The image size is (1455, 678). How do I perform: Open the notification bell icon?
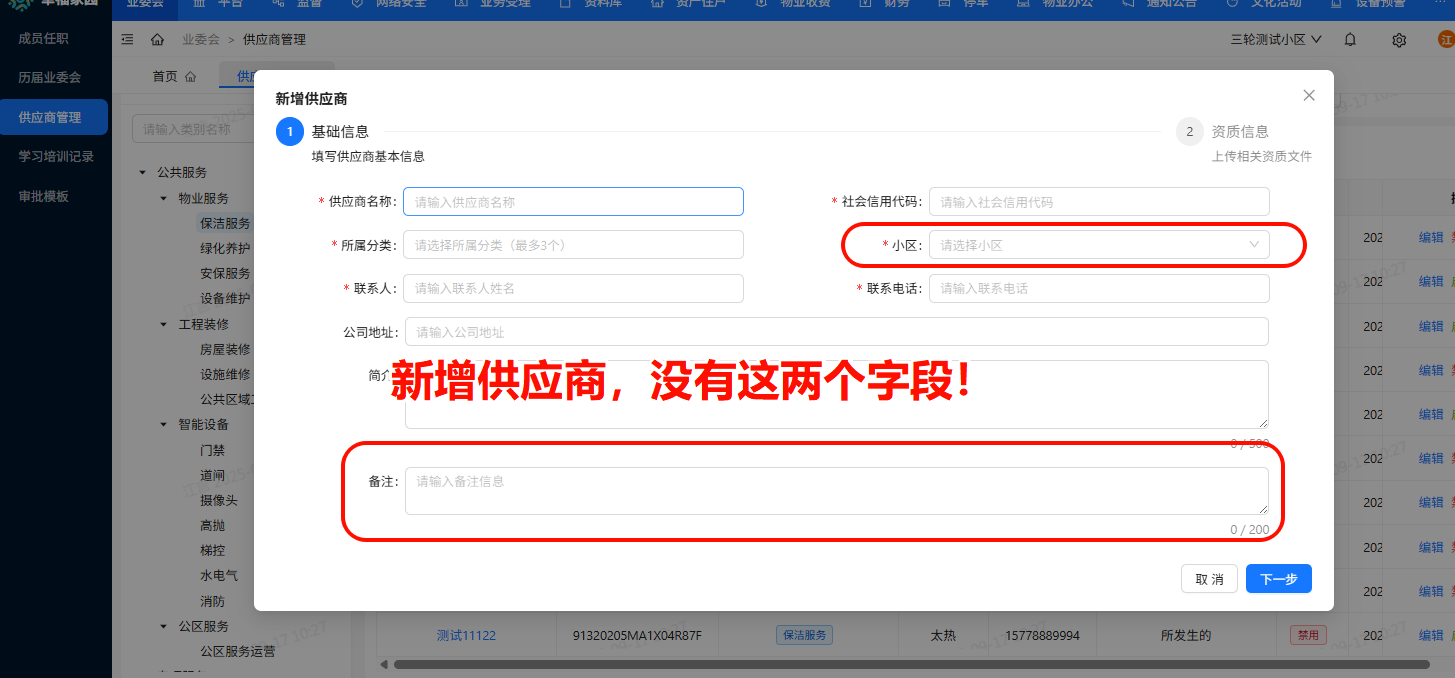[x=1350, y=38]
